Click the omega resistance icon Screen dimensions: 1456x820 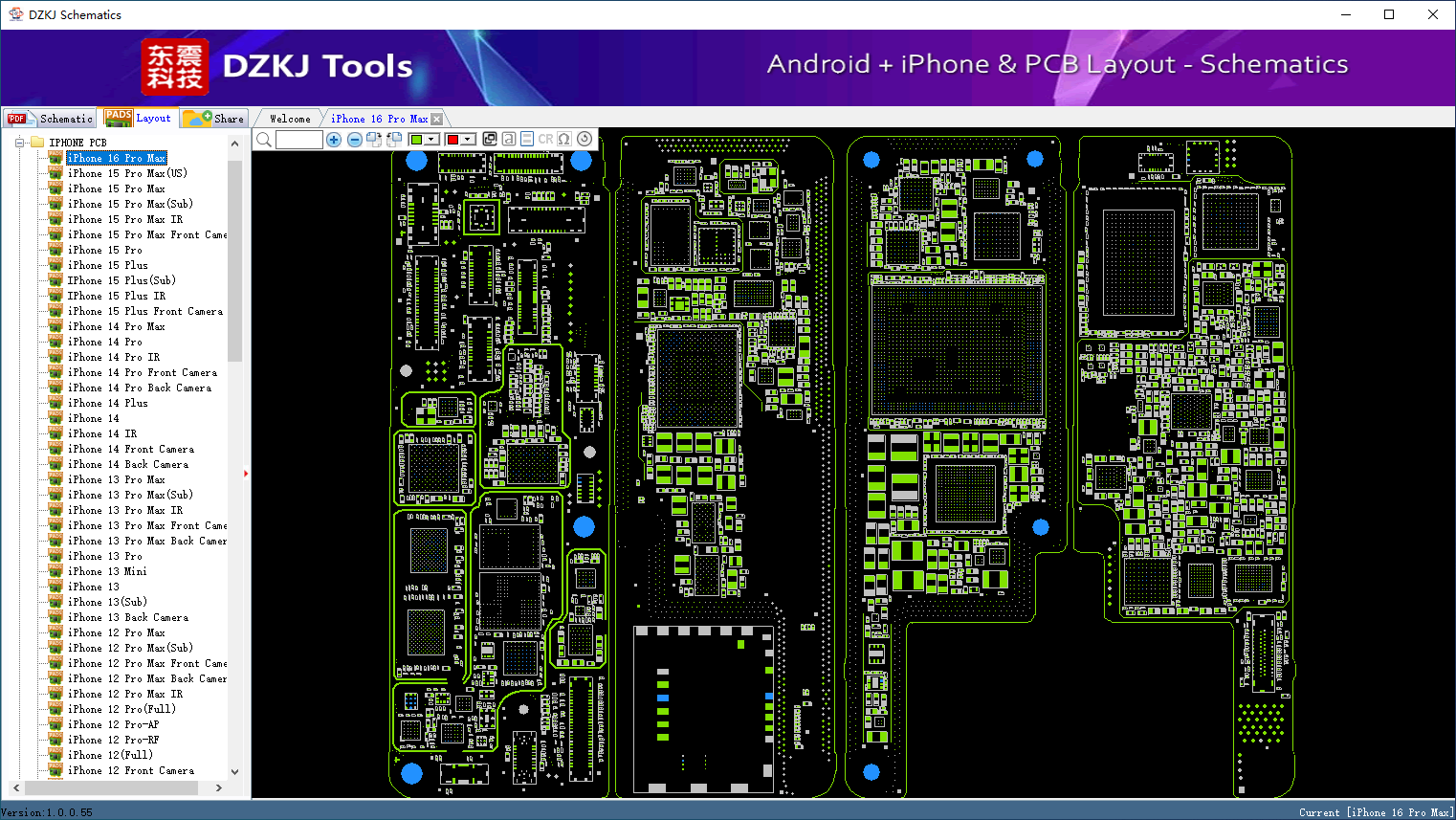click(564, 139)
